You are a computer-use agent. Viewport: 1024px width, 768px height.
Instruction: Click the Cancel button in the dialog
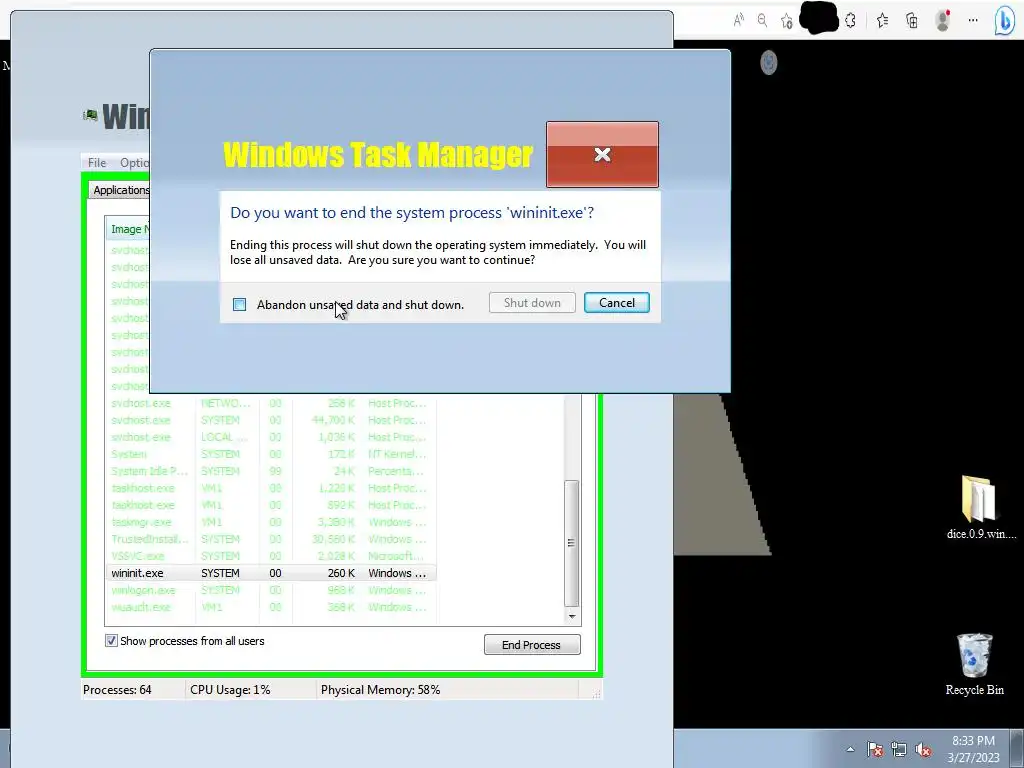(616, 302)
